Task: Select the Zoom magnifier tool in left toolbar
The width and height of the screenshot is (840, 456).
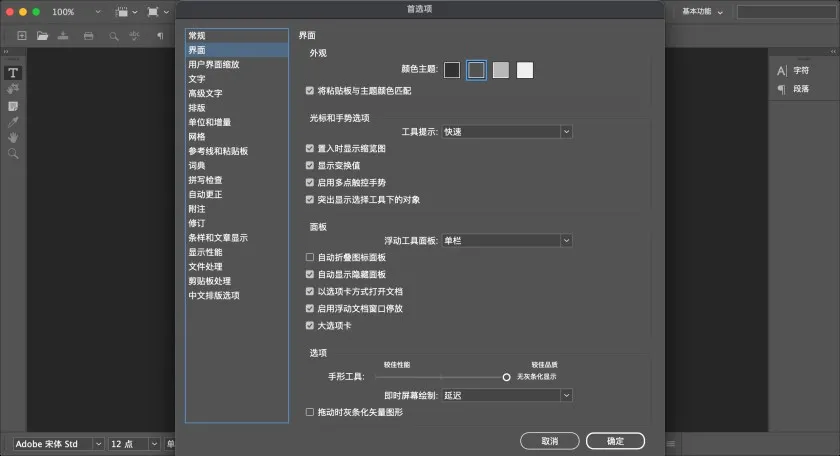Action: click(x=13, y=154)
